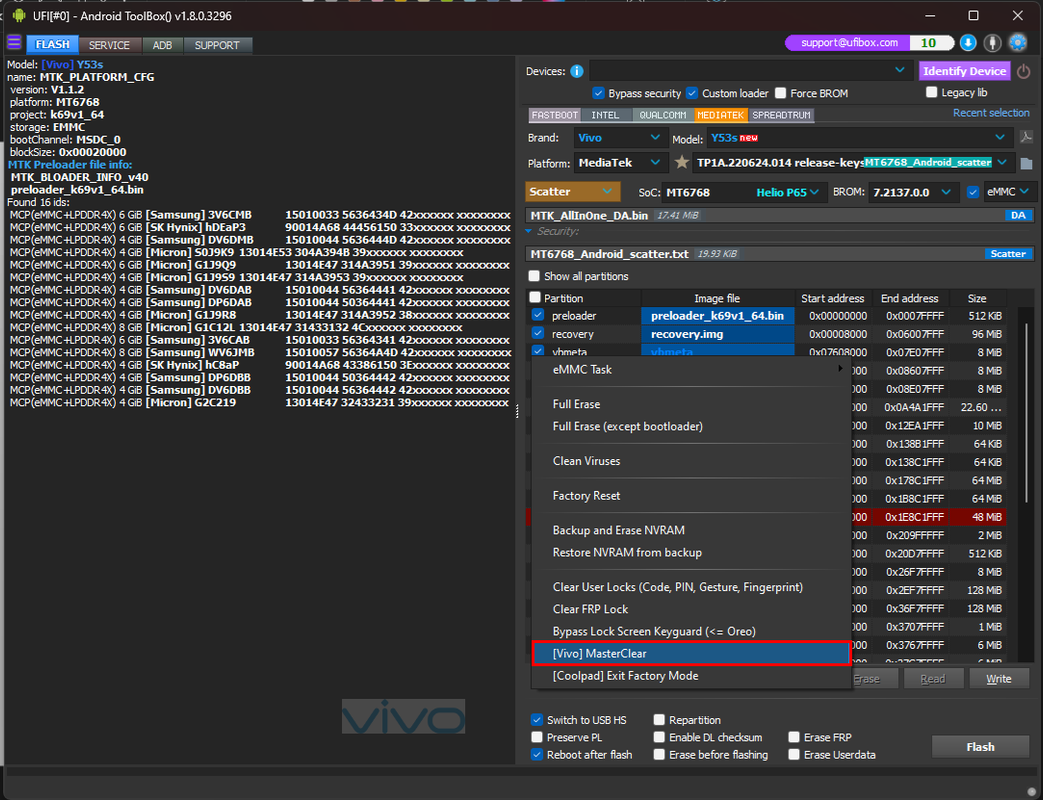This screenshot has height=800, width=1043.
Task: Check the Erase Userdata option
Action: [794, 754]
